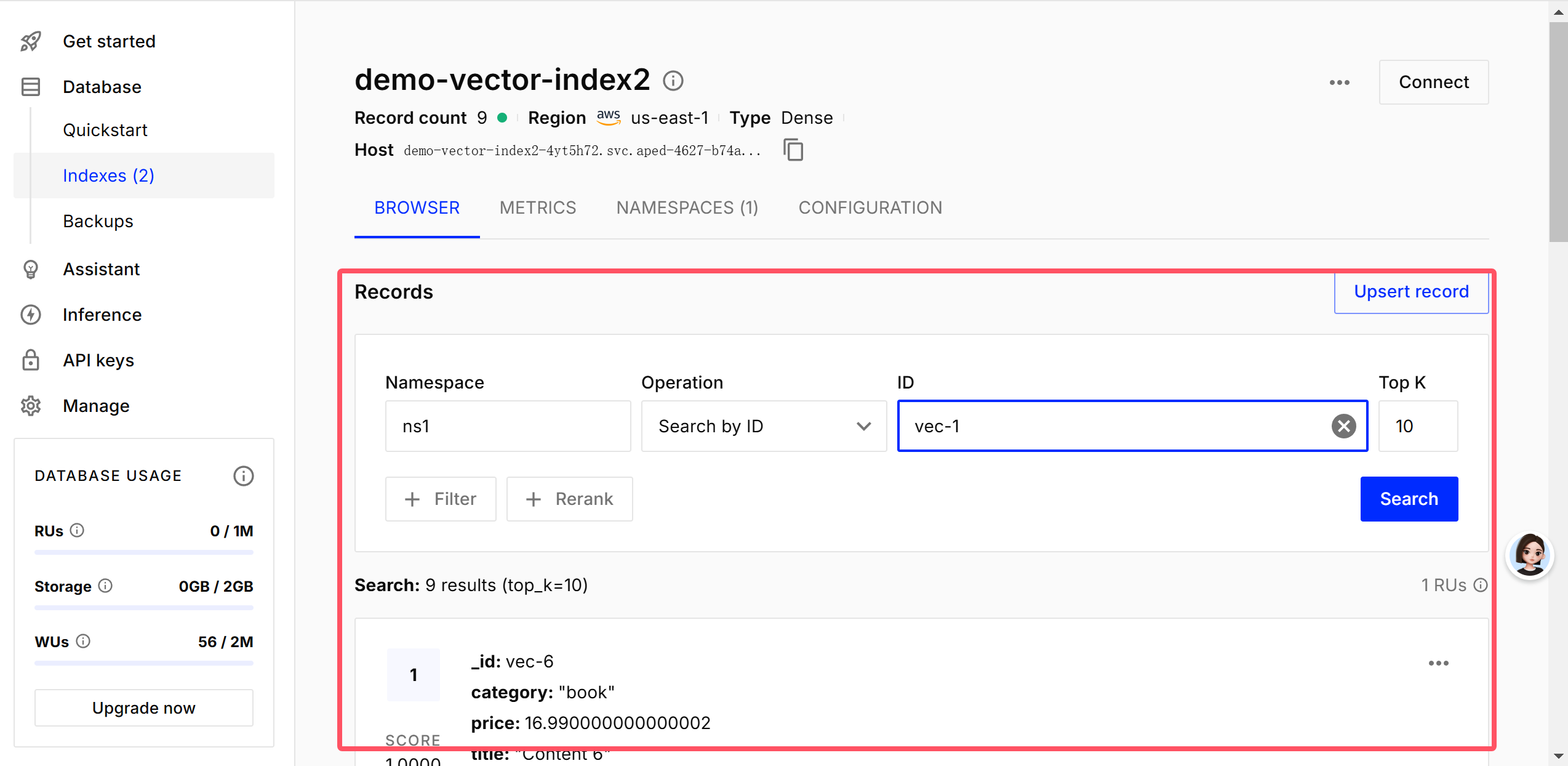The width and height of the screenshot is (1568, 766).
Task: Click the RUs info icon beside results
Action: click(x=1481, y=585)
